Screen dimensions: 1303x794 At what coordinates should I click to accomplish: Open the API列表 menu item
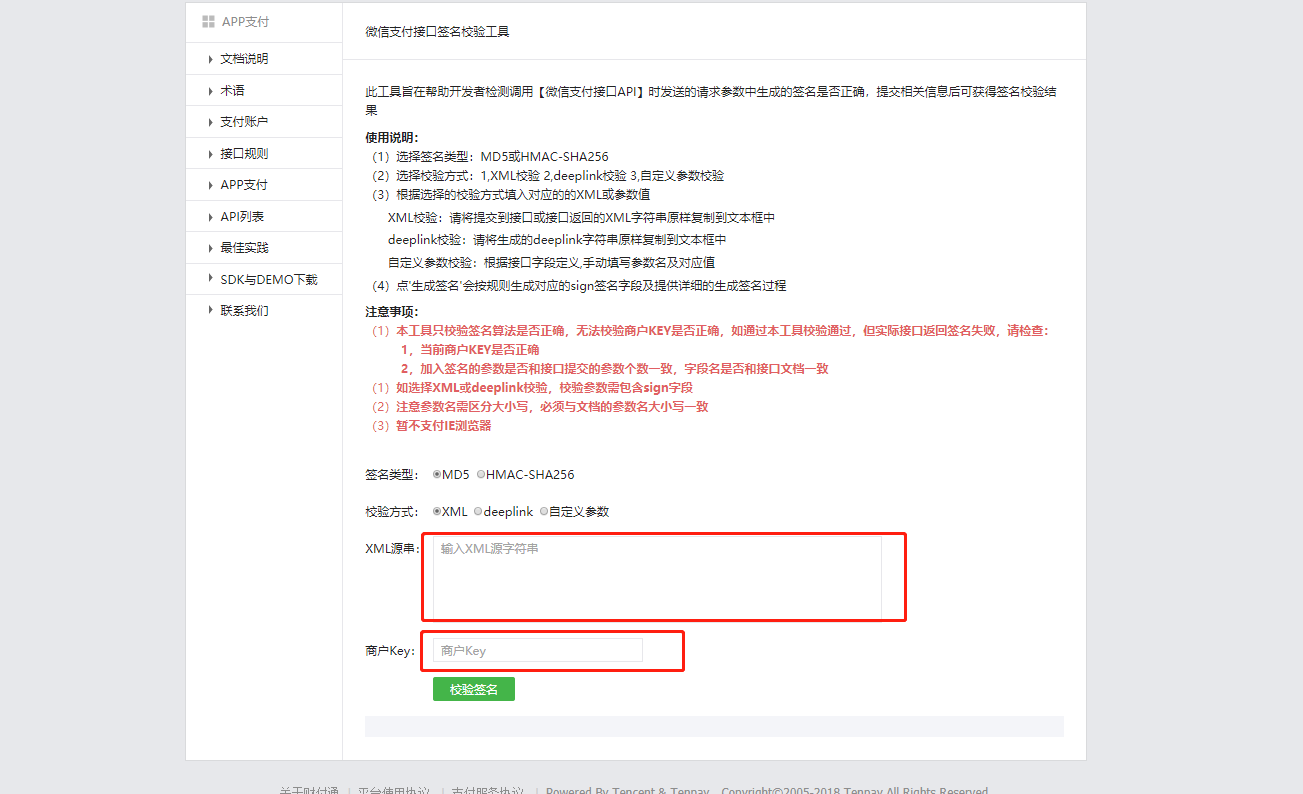point(242,216)
